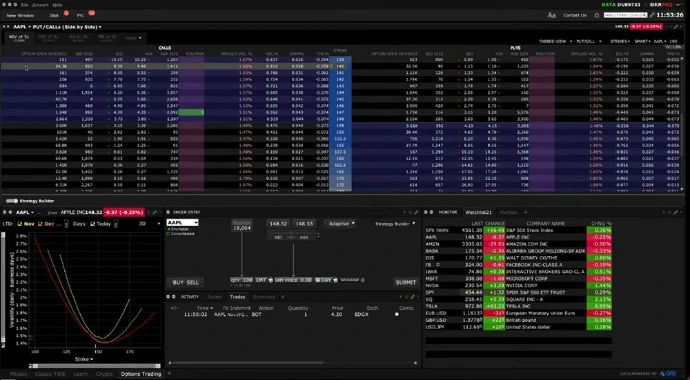The image size is (690, 380).
Task: Switch to the Mosaic workspace tab
Action: pyautogui.click(x=18, y=374)
